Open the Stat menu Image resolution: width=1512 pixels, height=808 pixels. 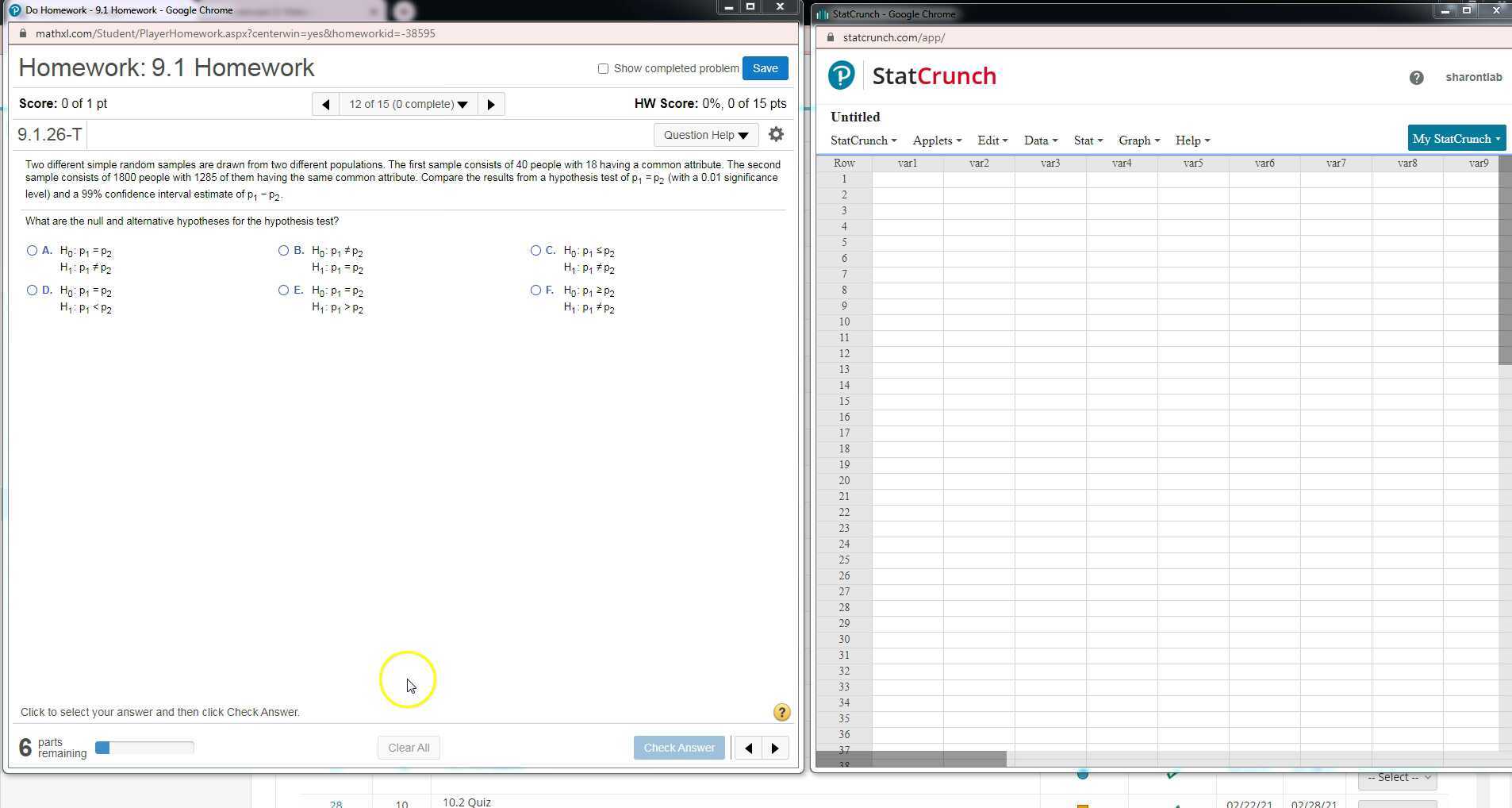(x=1088, y=140)
